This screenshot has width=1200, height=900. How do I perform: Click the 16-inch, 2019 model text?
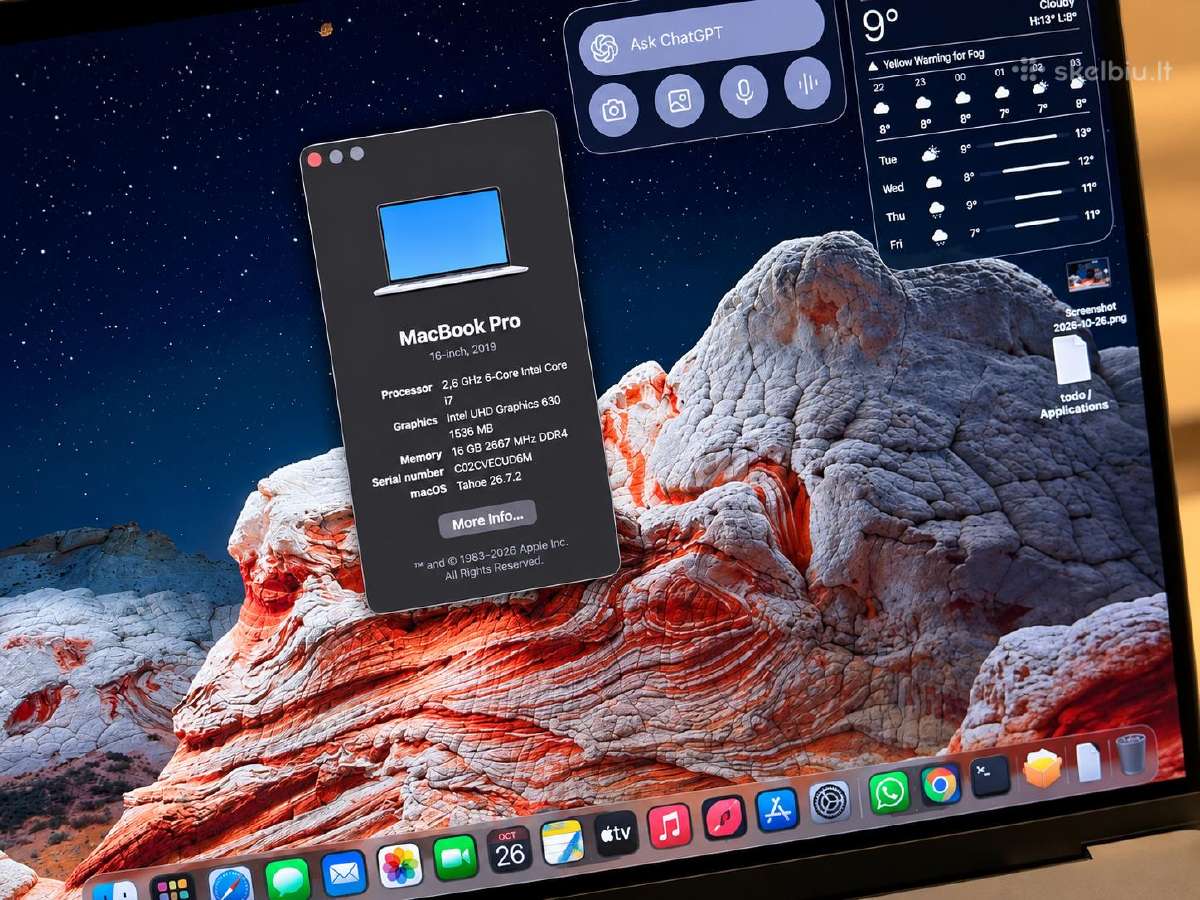tap(465, 352)
